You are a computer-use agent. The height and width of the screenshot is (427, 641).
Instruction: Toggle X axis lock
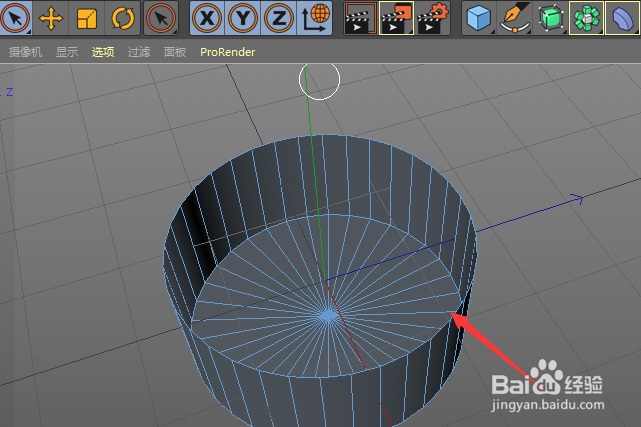point(207,18)
